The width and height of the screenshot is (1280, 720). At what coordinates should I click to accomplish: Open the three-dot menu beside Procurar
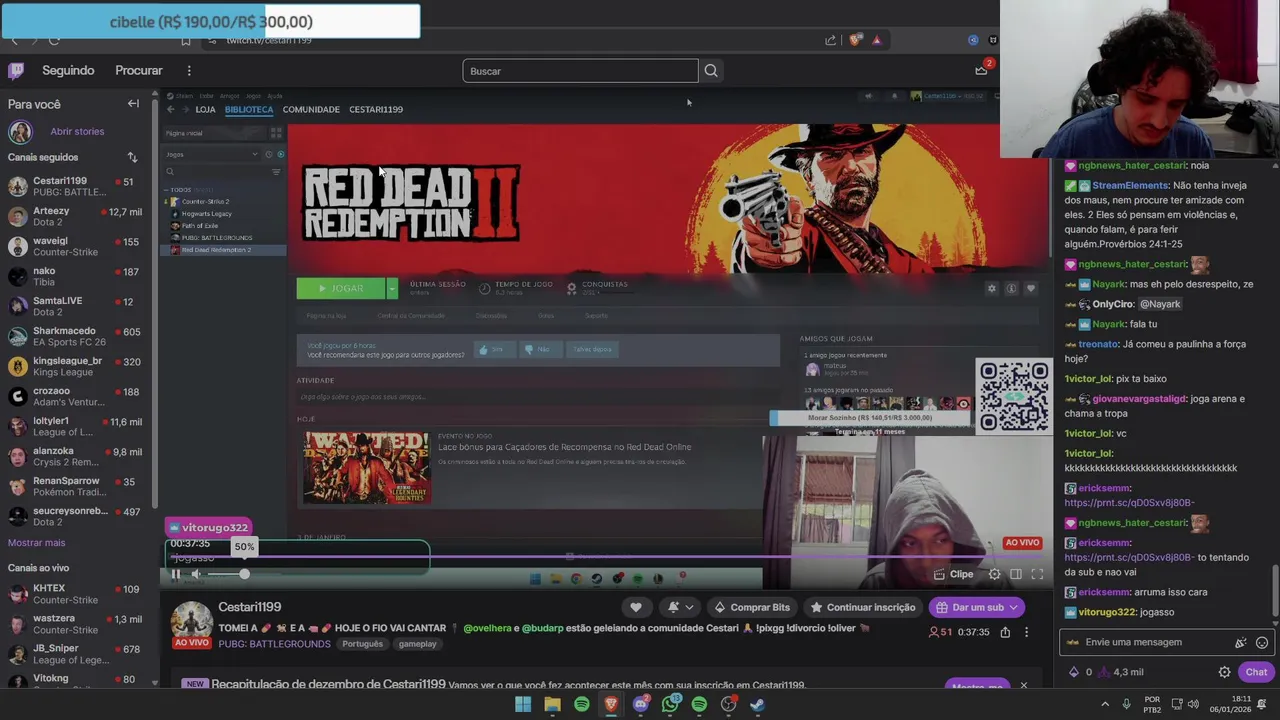point(188,70)
